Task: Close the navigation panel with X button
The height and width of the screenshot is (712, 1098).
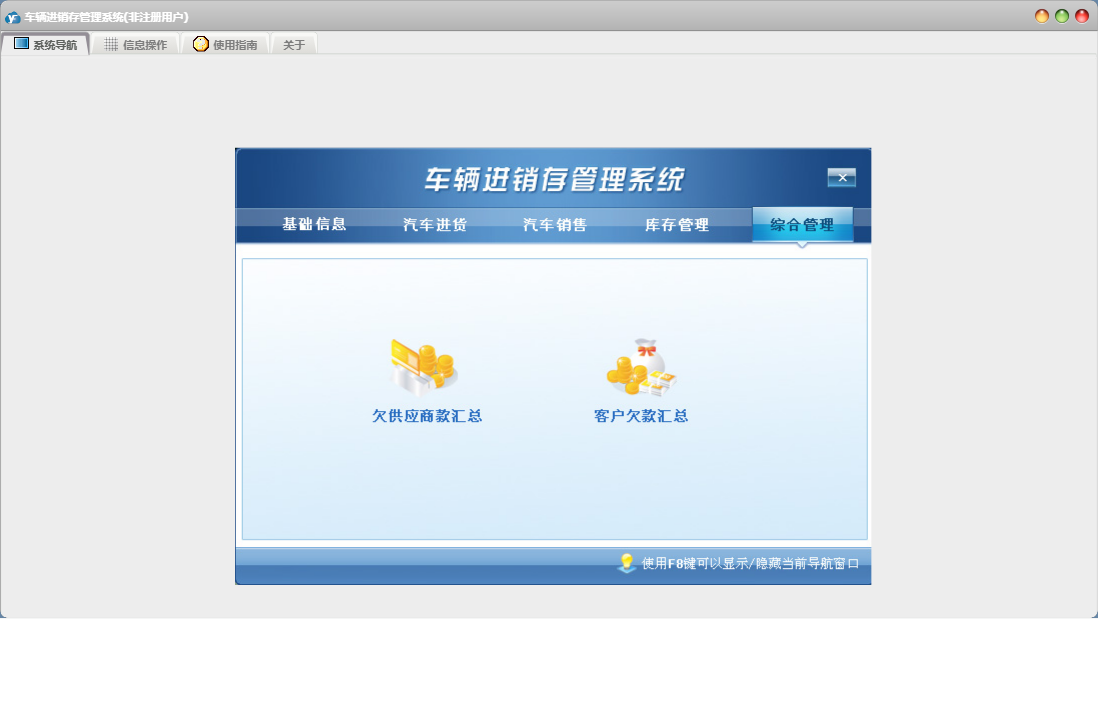Action: tap(842, 178)
